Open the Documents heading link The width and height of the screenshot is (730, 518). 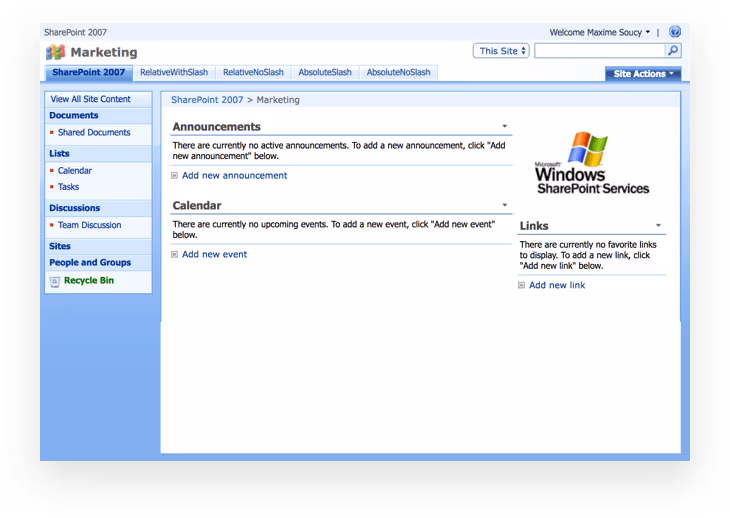click(74, 115)
